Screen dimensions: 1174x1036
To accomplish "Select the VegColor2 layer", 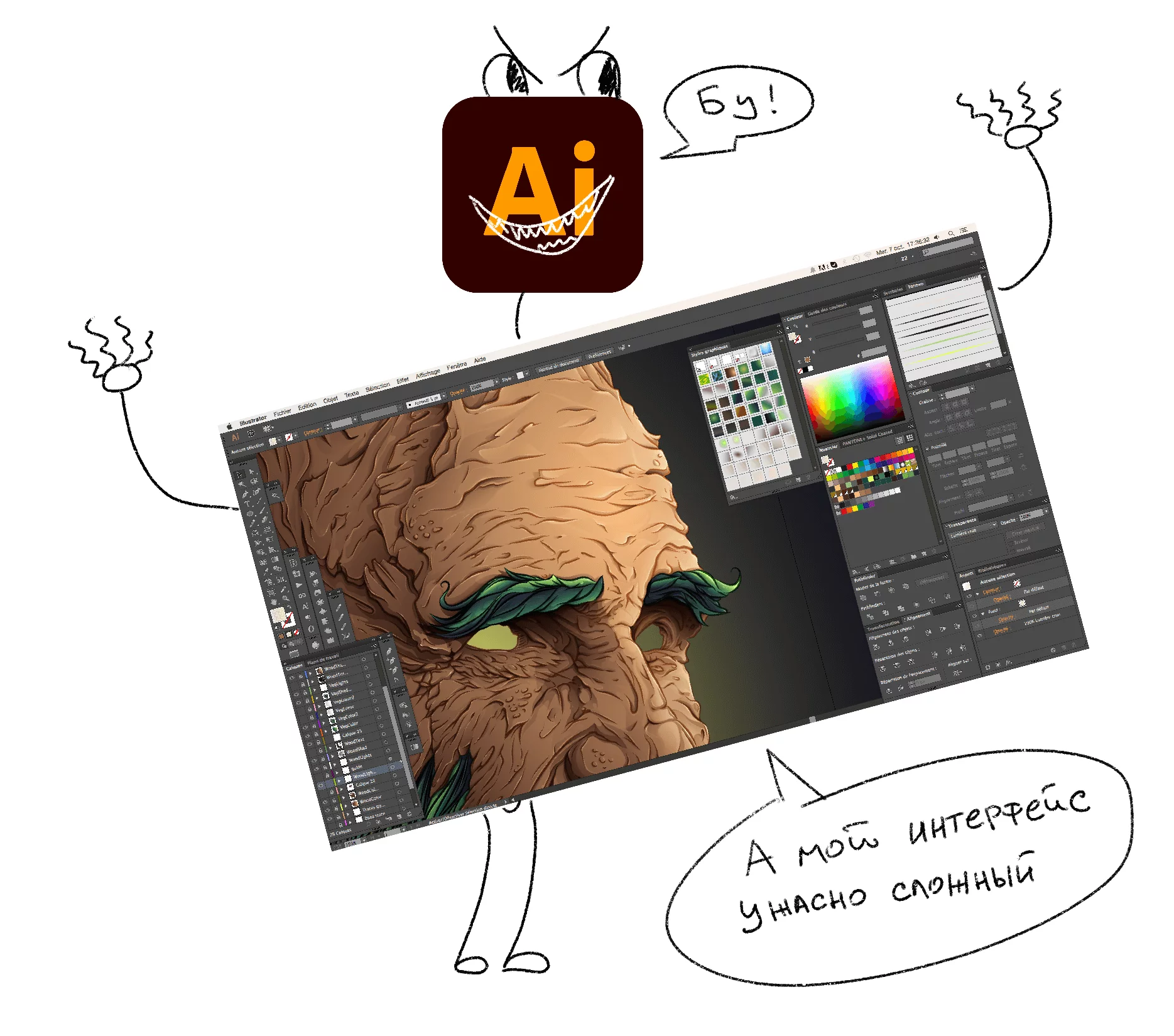I will tap(348, 716).
